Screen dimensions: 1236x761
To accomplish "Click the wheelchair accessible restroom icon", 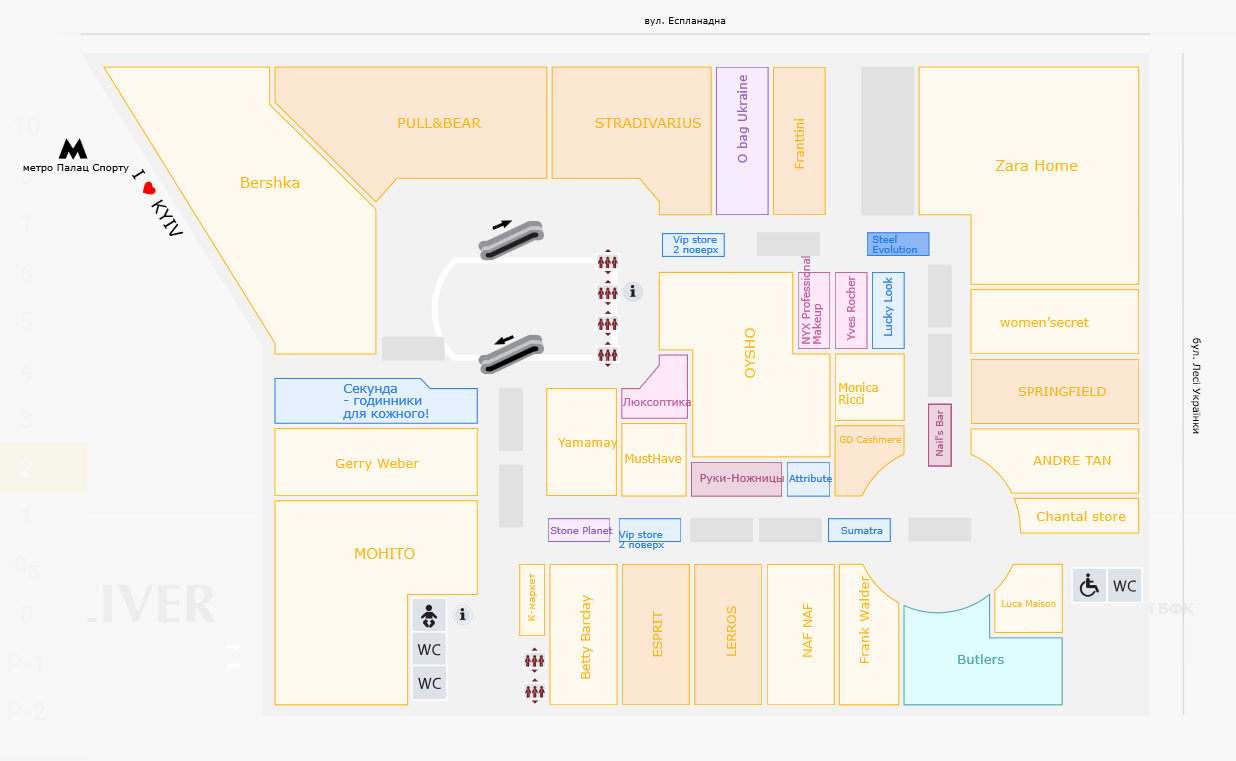I will click(x=1089, y=585).
